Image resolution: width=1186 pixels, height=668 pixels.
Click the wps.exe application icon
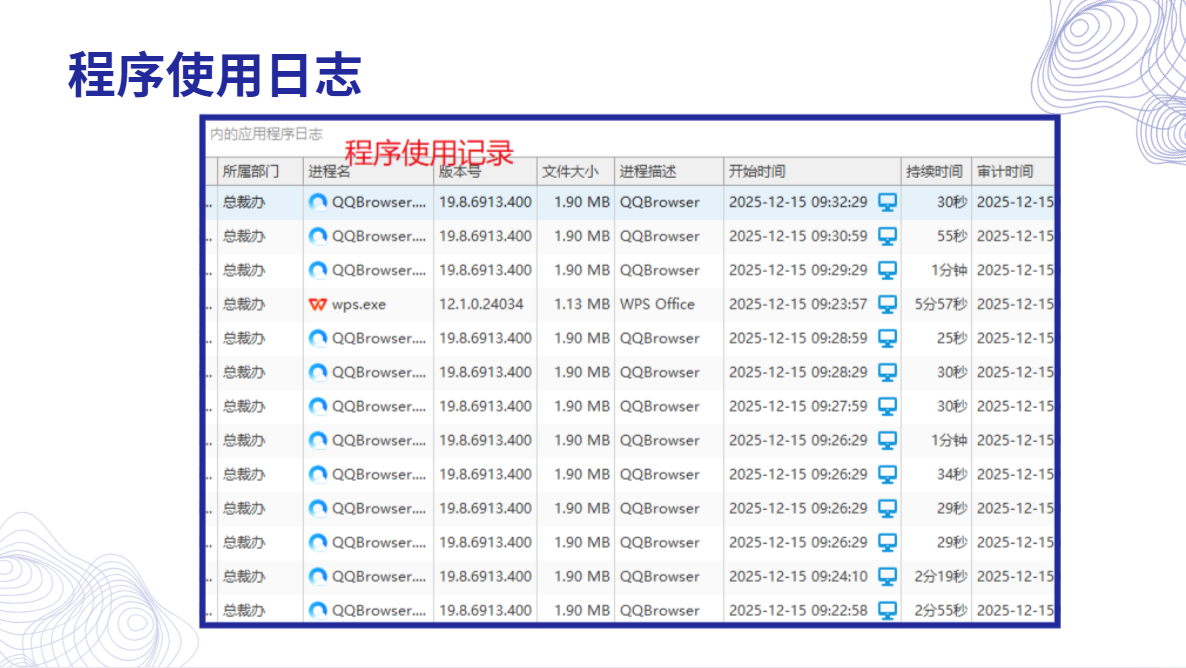318,304
